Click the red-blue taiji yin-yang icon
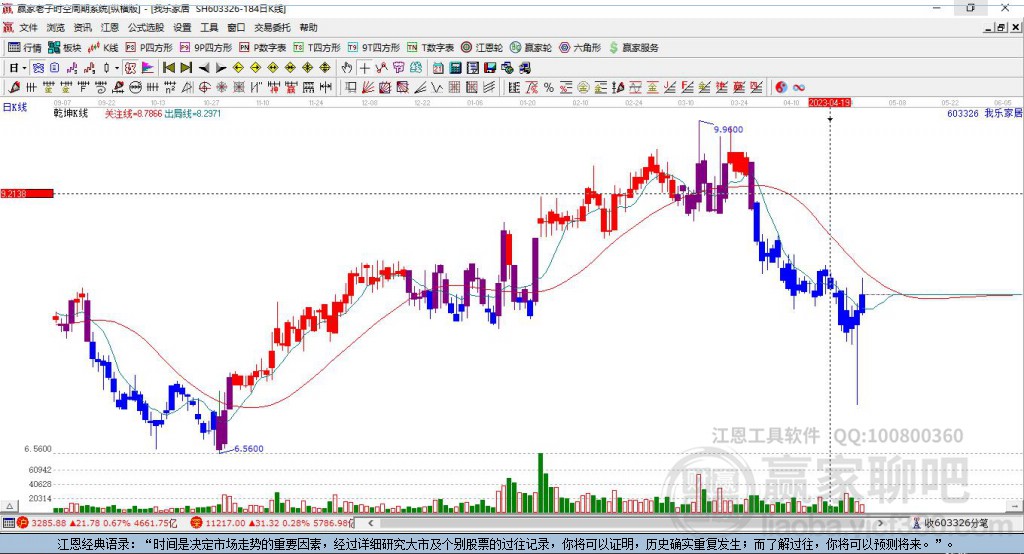Image resolution: width=1024 pixels, height=554 pixels. tap(781, 88)
